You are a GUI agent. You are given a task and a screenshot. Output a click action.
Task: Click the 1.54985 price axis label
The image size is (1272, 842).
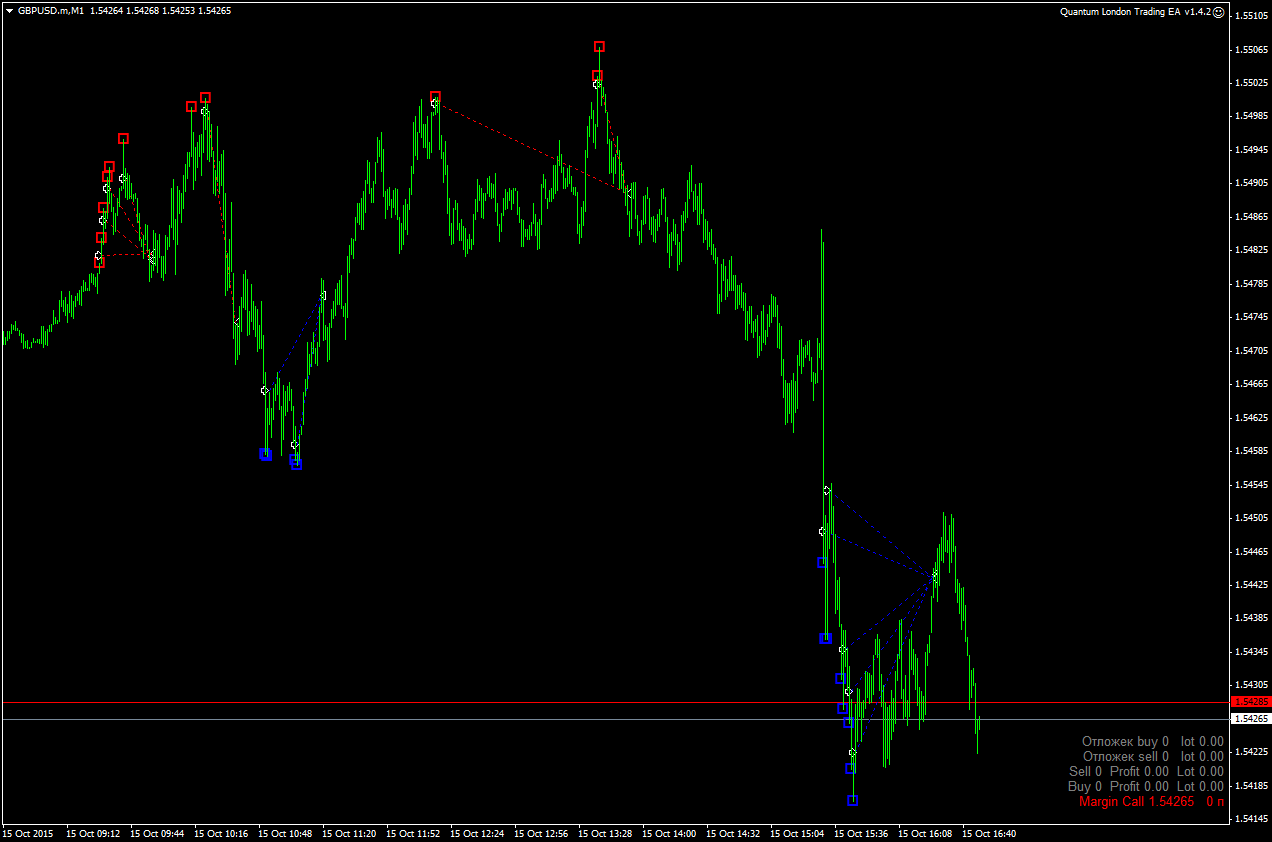coord(1253,116)
